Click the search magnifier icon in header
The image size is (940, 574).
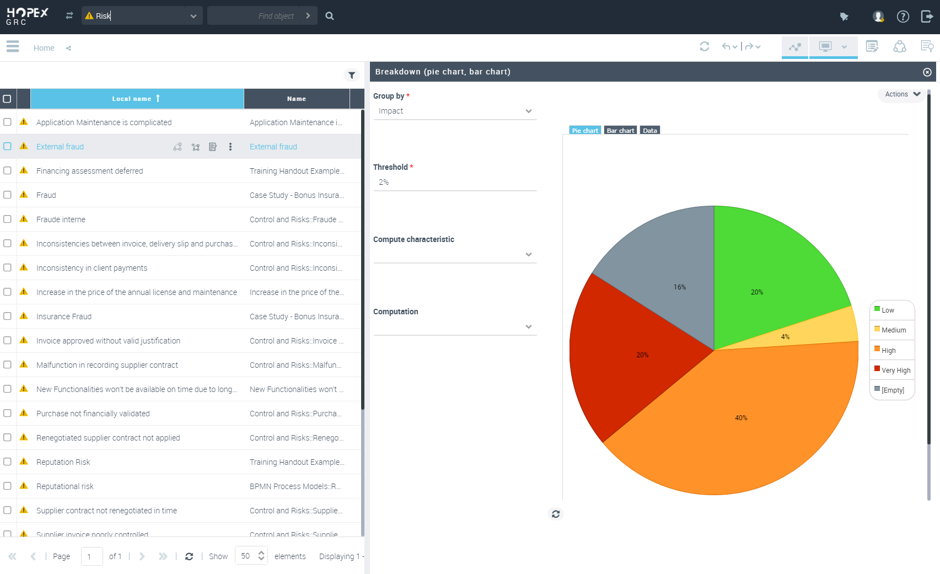[330, 16]
